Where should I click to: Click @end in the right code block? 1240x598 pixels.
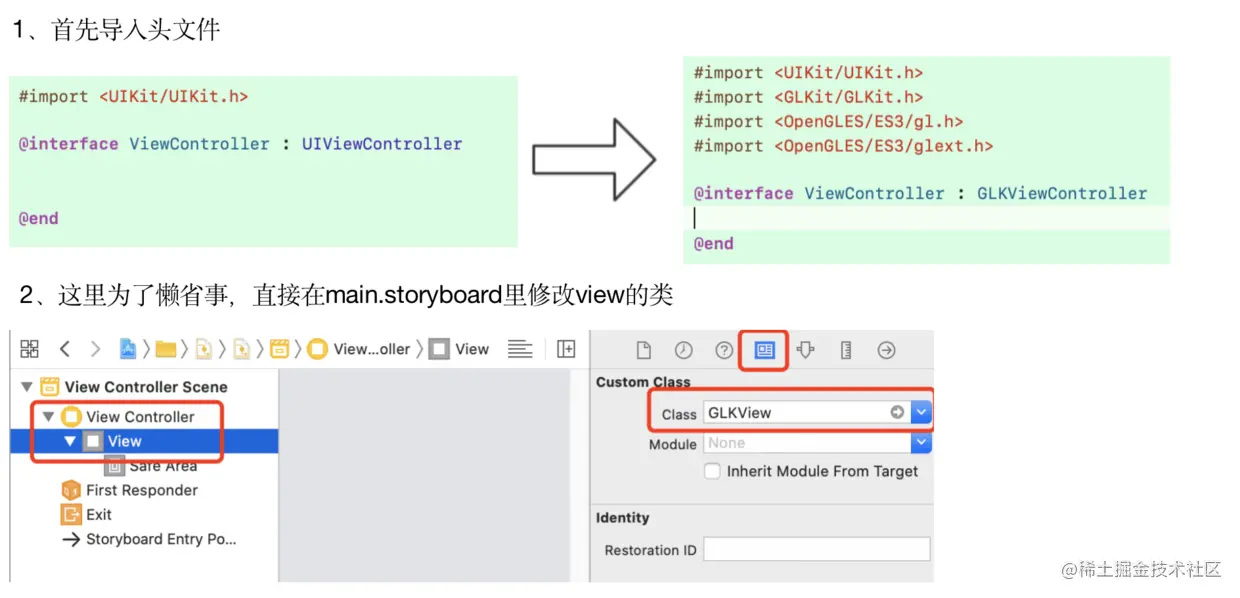pyautogui.click(x=714, y=243)
